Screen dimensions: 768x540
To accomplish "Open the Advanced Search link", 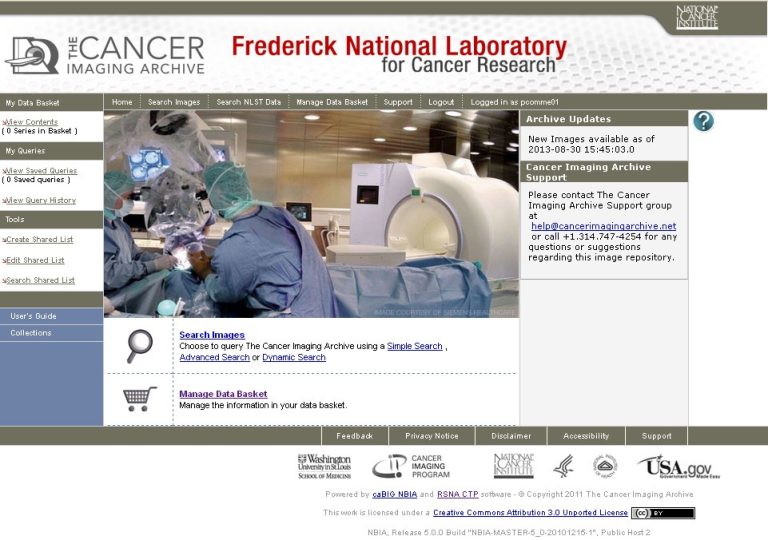I will [x=215, y=357].
